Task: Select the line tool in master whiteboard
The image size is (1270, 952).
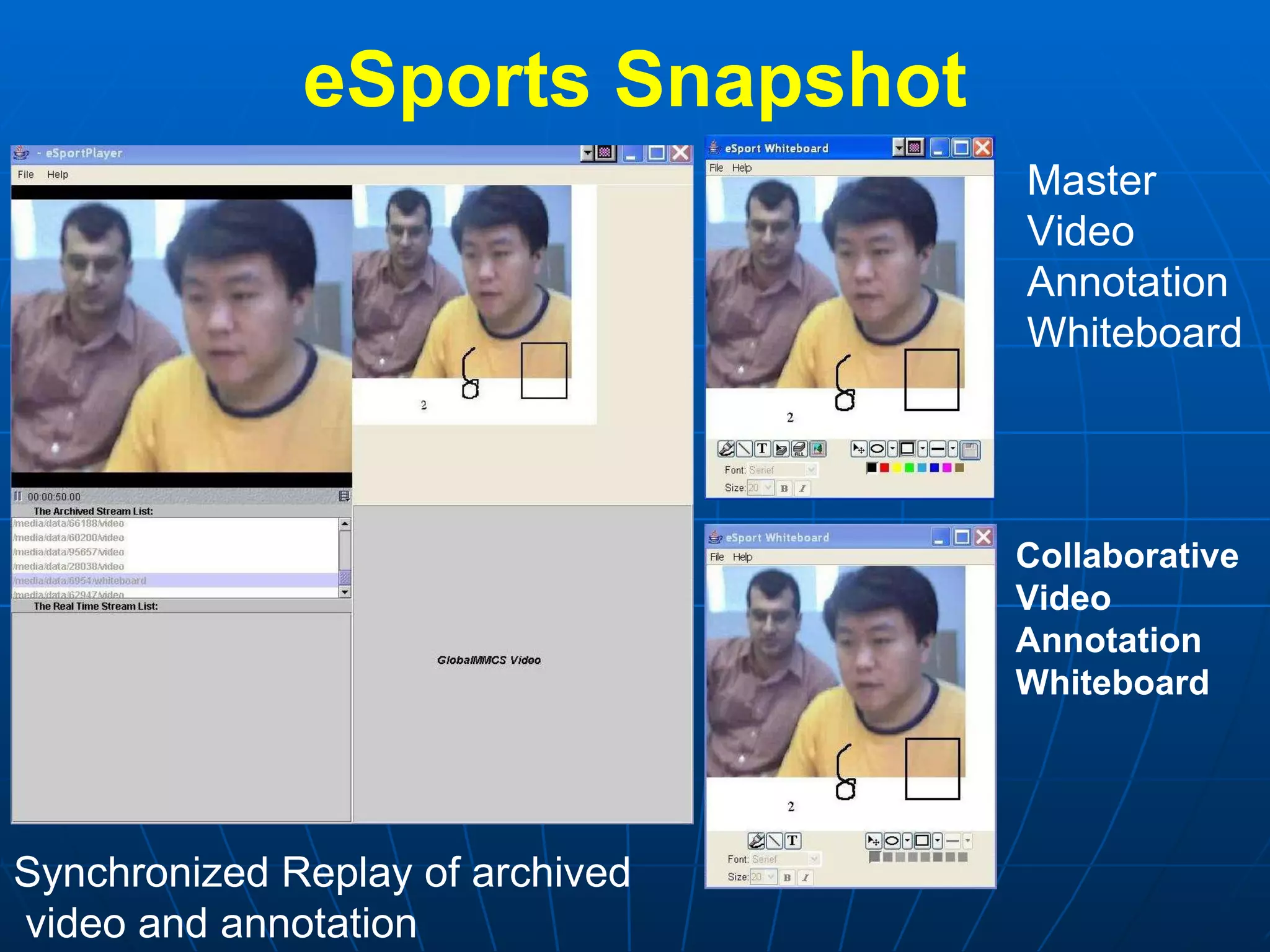Action: [x=744, y=449]
